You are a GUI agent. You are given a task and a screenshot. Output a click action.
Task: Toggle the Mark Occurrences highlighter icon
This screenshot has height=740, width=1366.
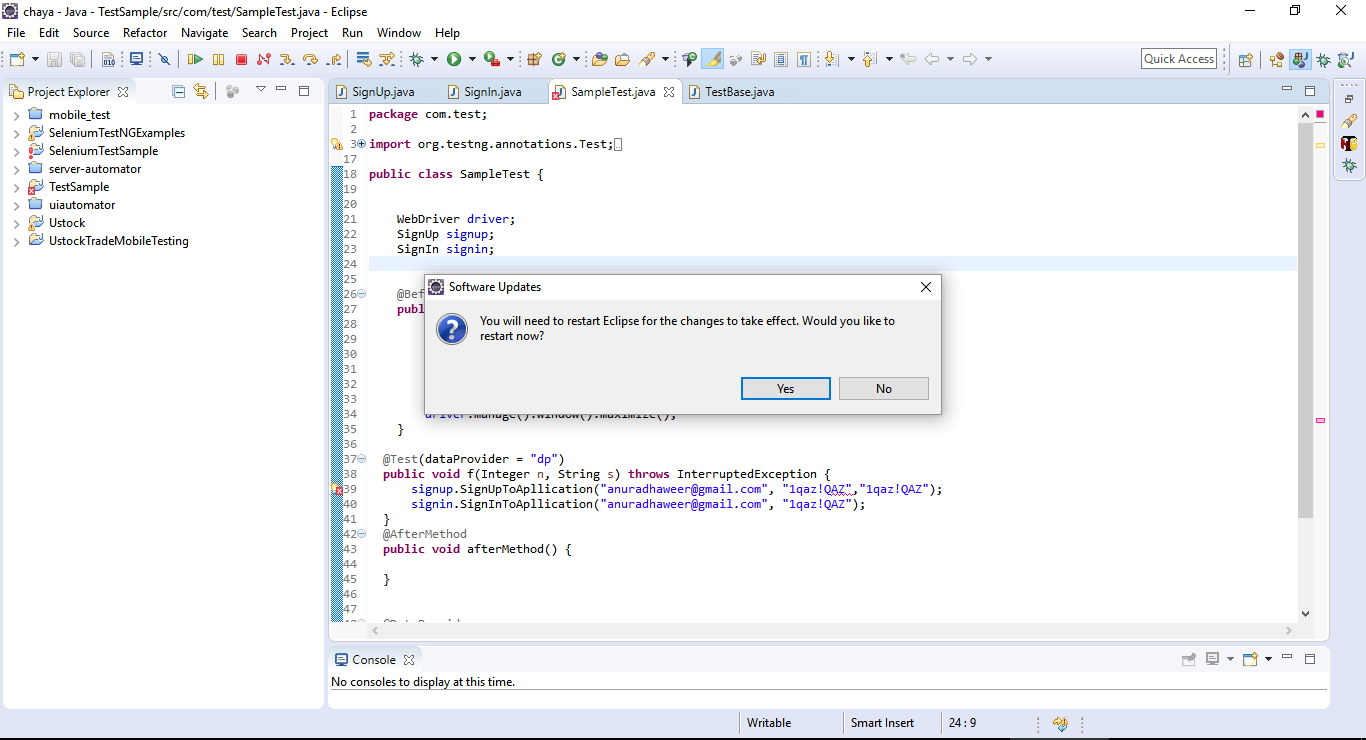712,58
